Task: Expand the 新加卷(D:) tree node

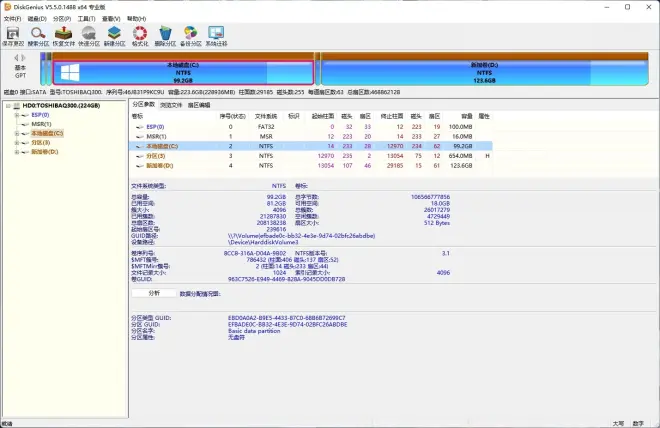Action: [17, 152]
